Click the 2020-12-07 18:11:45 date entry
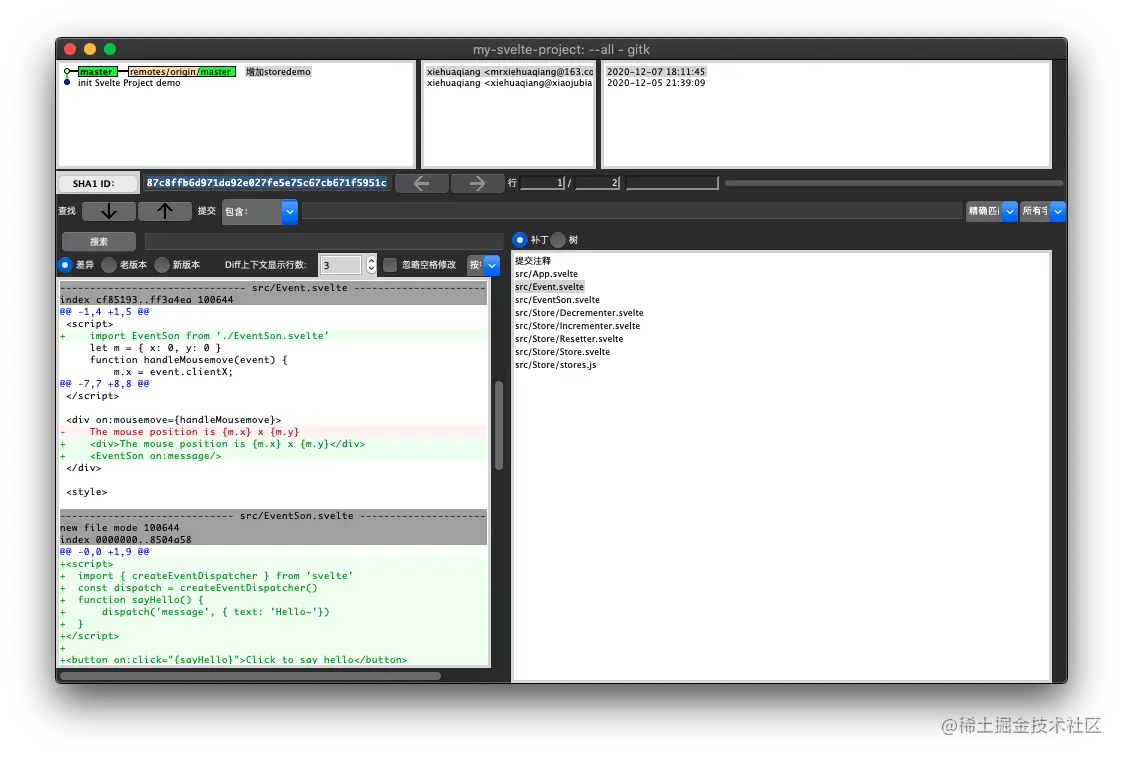The image size is (1123, 757). (656, 72)
